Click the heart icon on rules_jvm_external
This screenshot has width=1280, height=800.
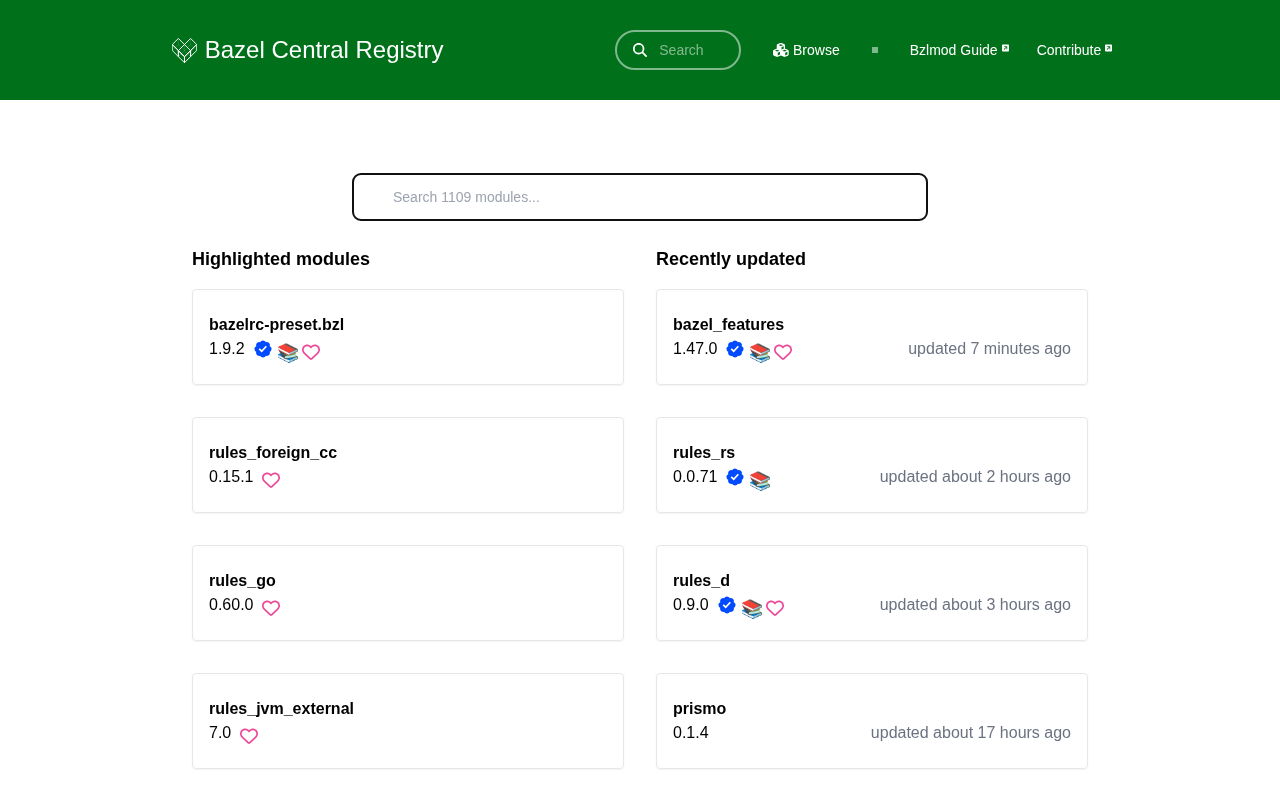249,736
